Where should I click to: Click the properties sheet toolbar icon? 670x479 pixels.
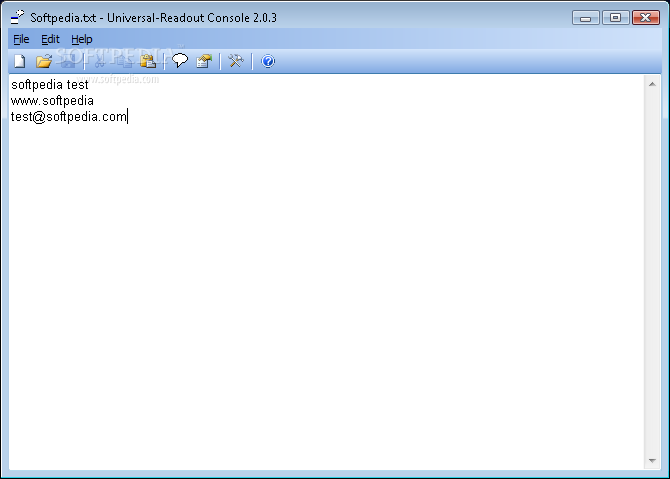[x=204, y=61]
